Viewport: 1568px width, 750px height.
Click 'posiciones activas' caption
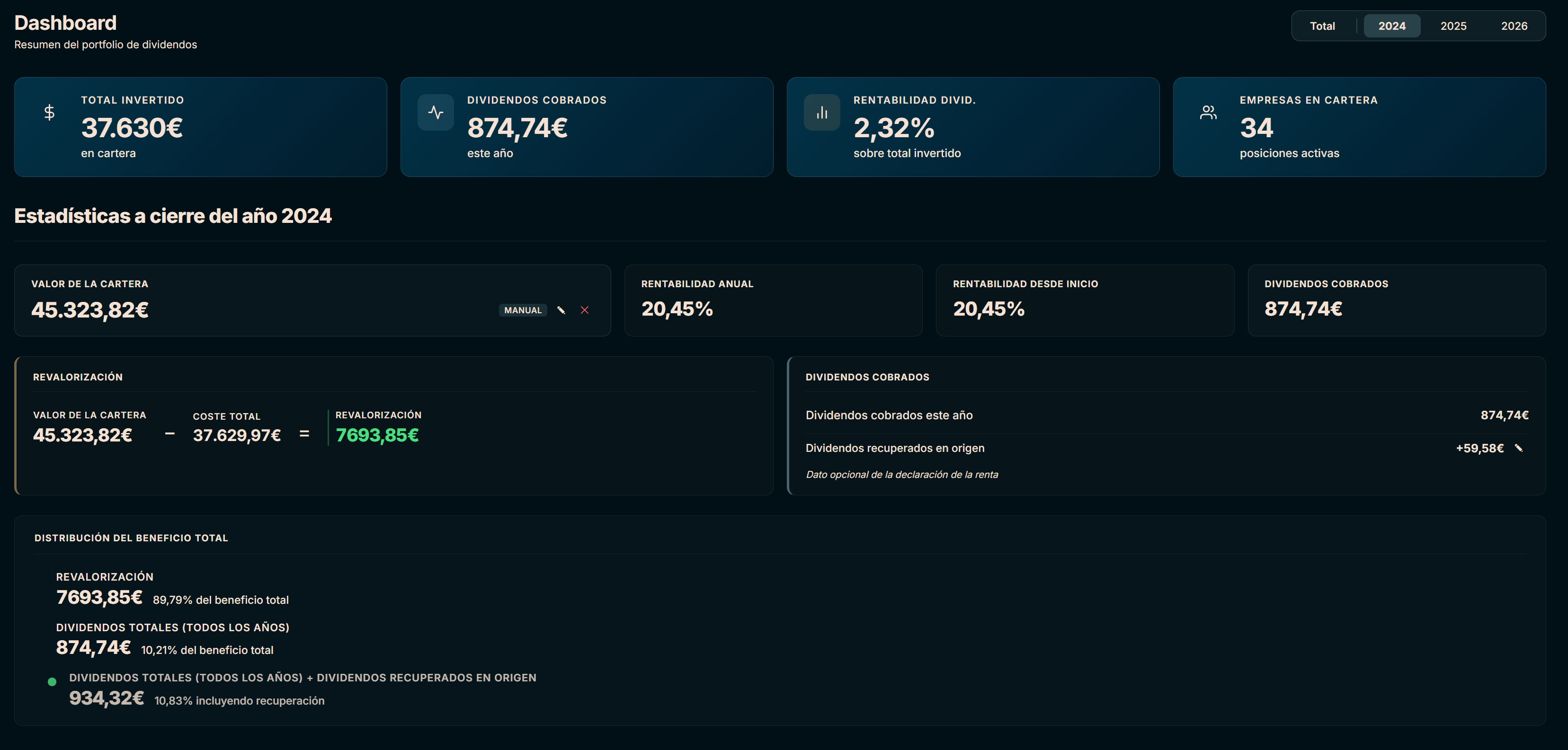point(1289,153)
